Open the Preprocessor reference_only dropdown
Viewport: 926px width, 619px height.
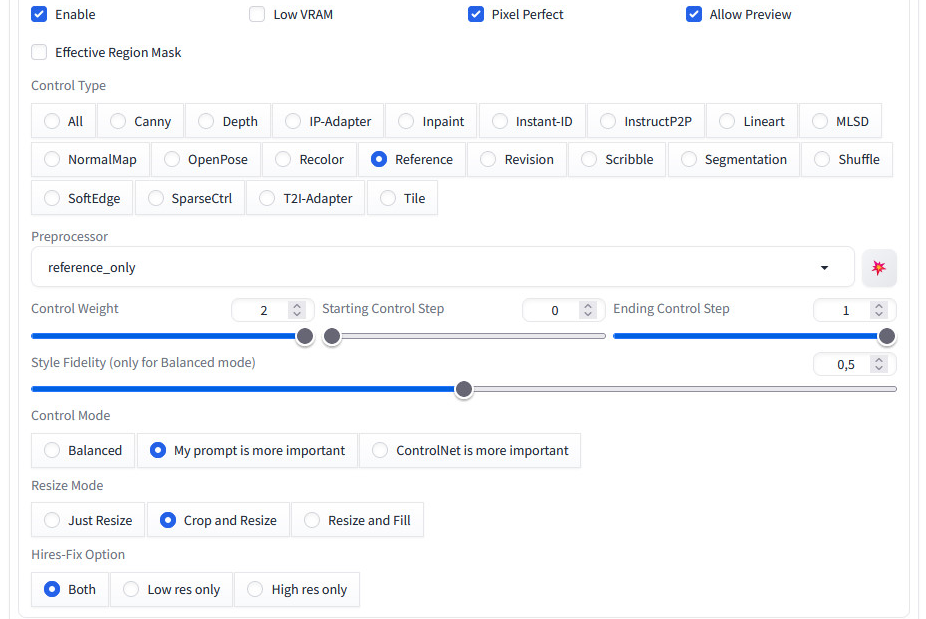(x=442, y=268)
